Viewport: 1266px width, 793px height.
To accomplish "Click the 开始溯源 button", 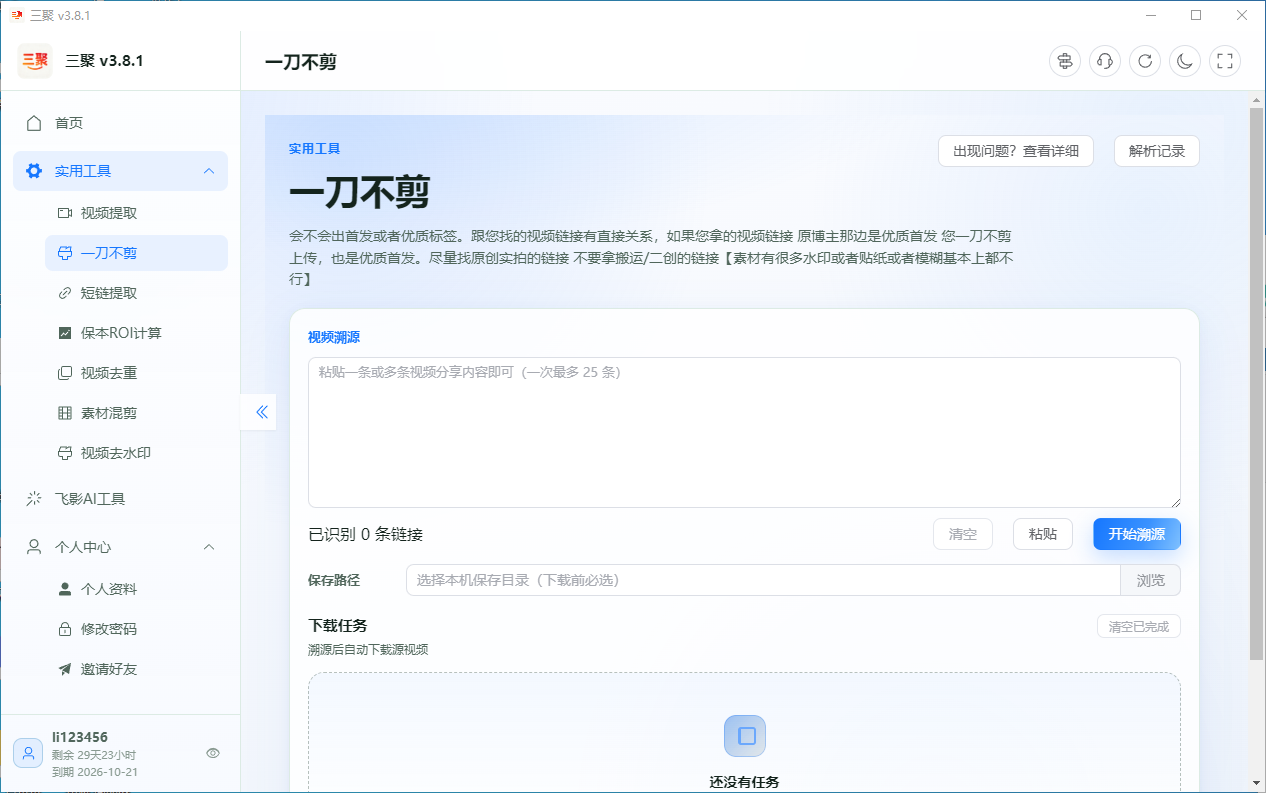I will (x=1137, y=534).
